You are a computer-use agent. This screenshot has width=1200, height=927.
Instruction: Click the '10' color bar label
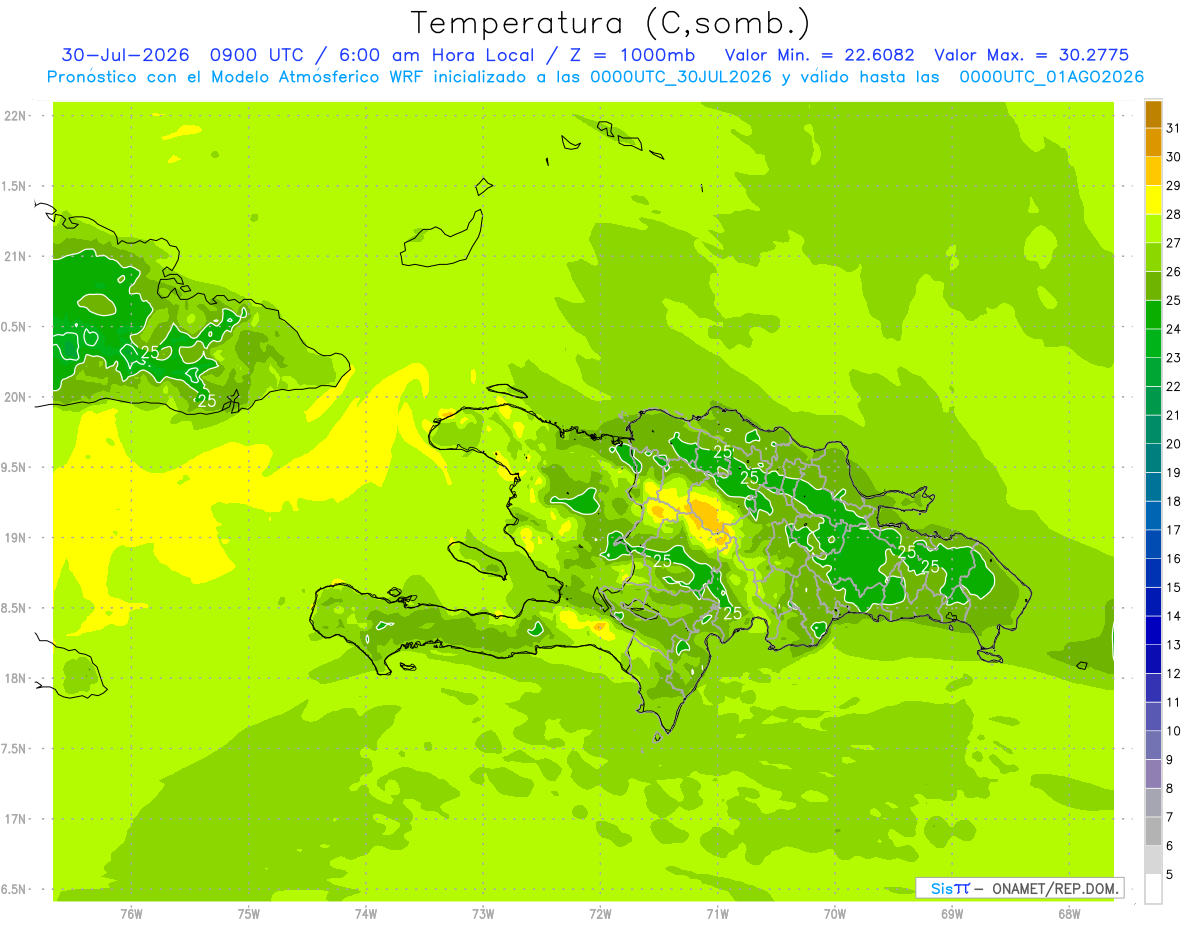pos(1173,730)
